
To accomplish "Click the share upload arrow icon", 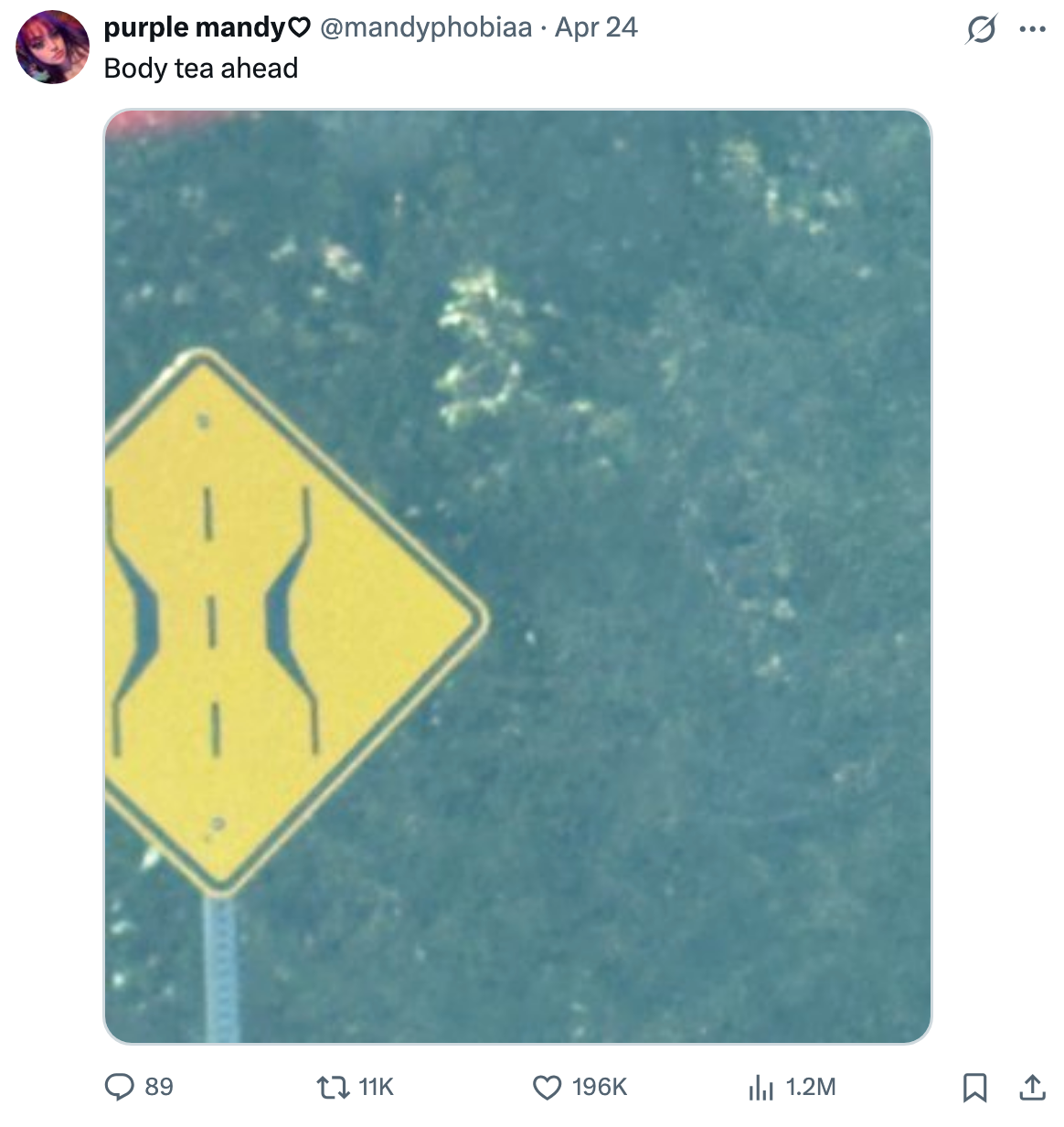I will [1032, 1087].
